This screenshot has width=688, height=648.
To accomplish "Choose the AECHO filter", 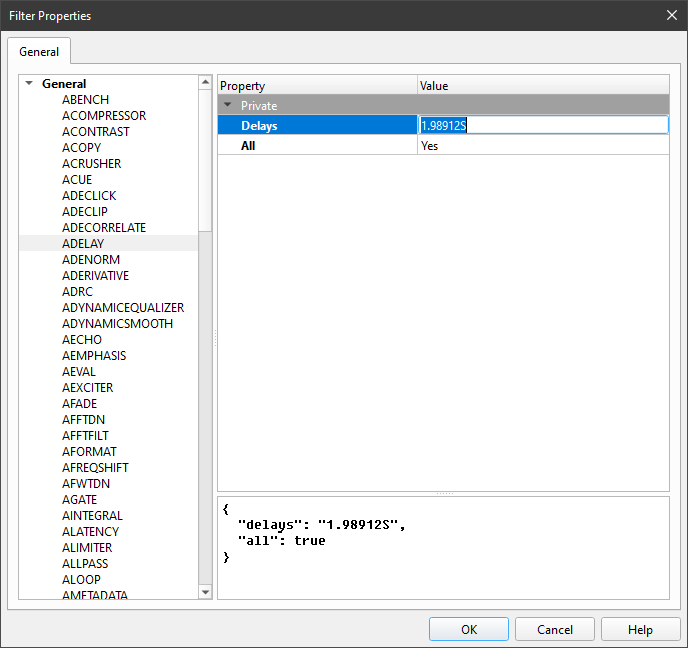I will [x=82, y=340].
